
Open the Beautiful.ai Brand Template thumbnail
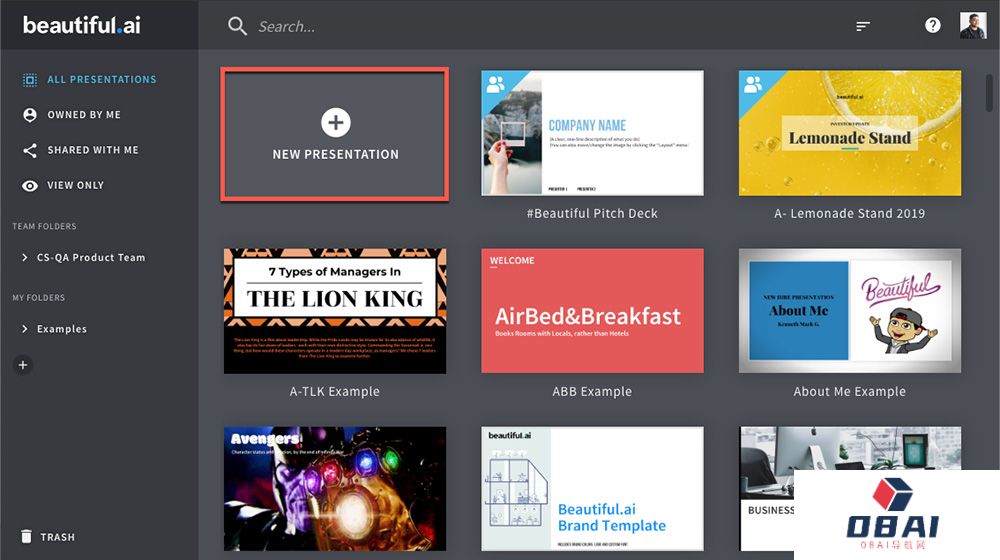(x=592, y=489)
